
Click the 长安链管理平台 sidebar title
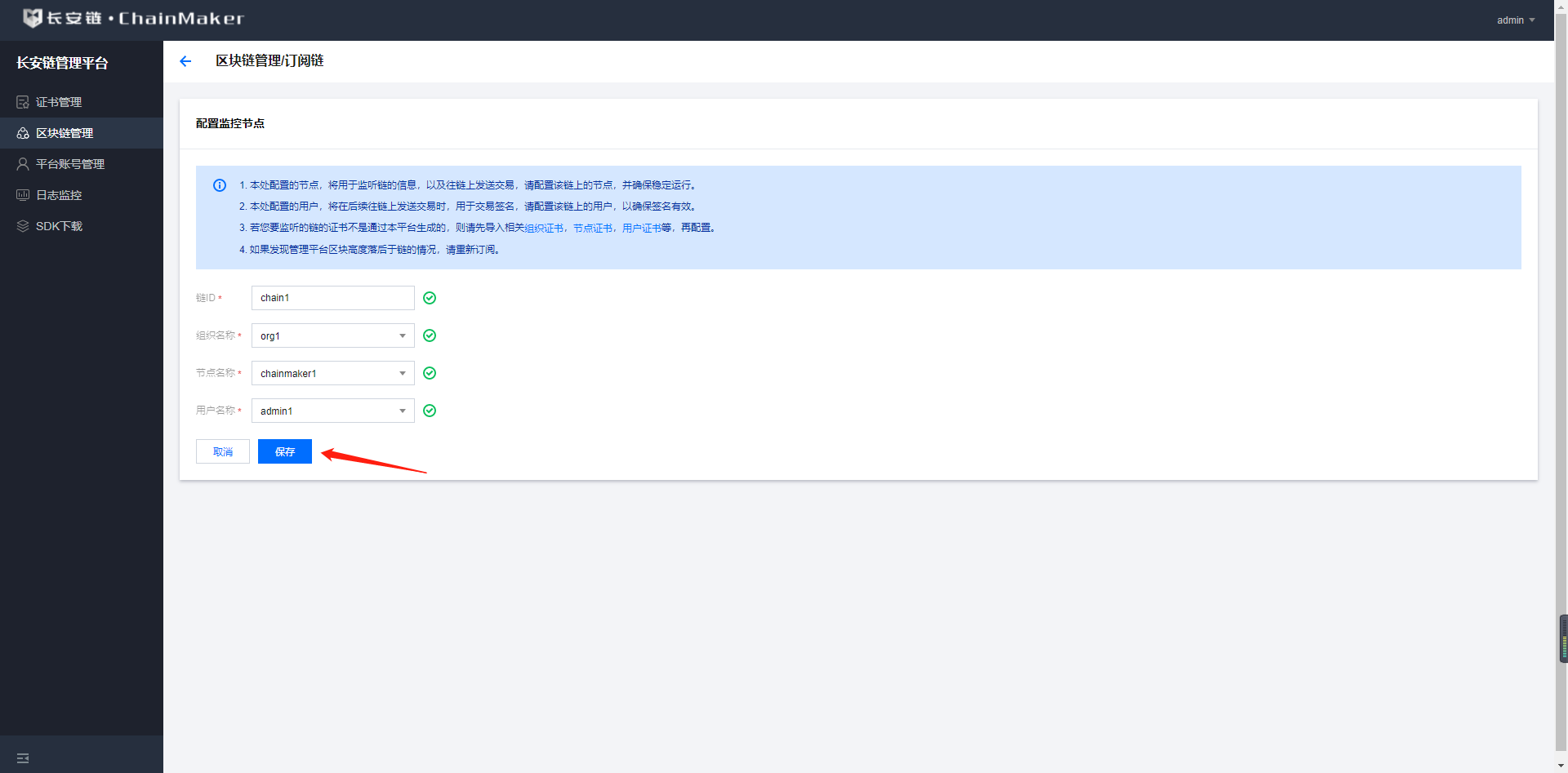pyautogui.click(x=62, y=63)
